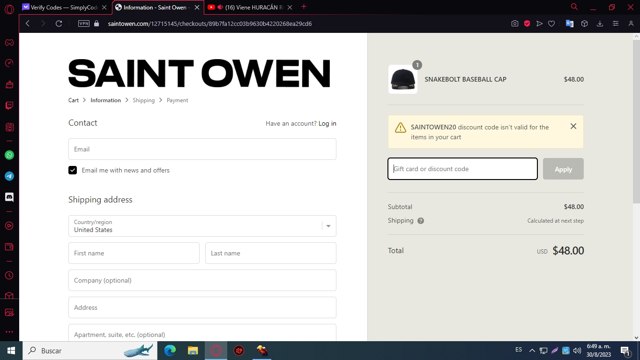Open extensions cube icon
The width and height of the screenshot is (640, 360).
[584, 24]
